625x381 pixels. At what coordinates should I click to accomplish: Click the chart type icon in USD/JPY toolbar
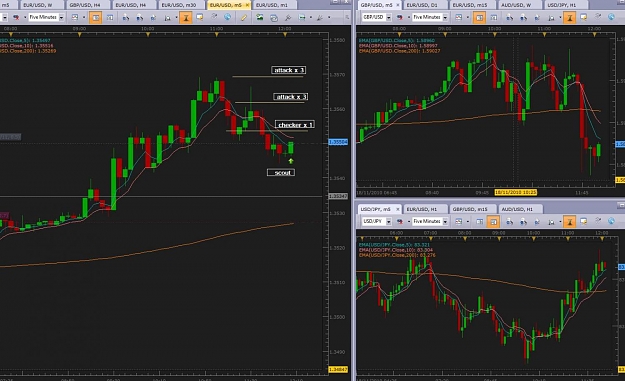459,221
